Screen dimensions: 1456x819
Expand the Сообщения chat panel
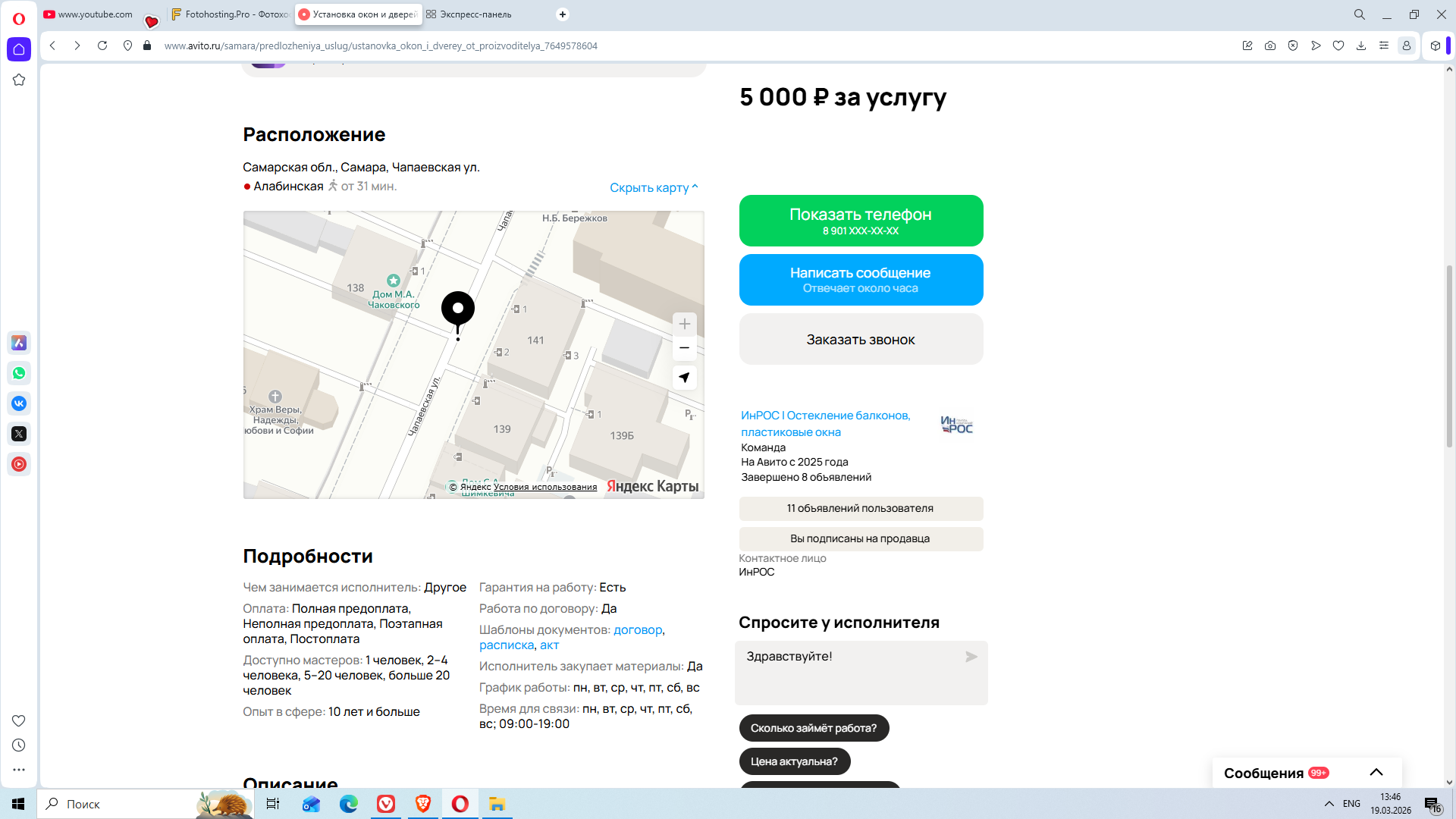pyautogui.click(x=1376, y=772)
